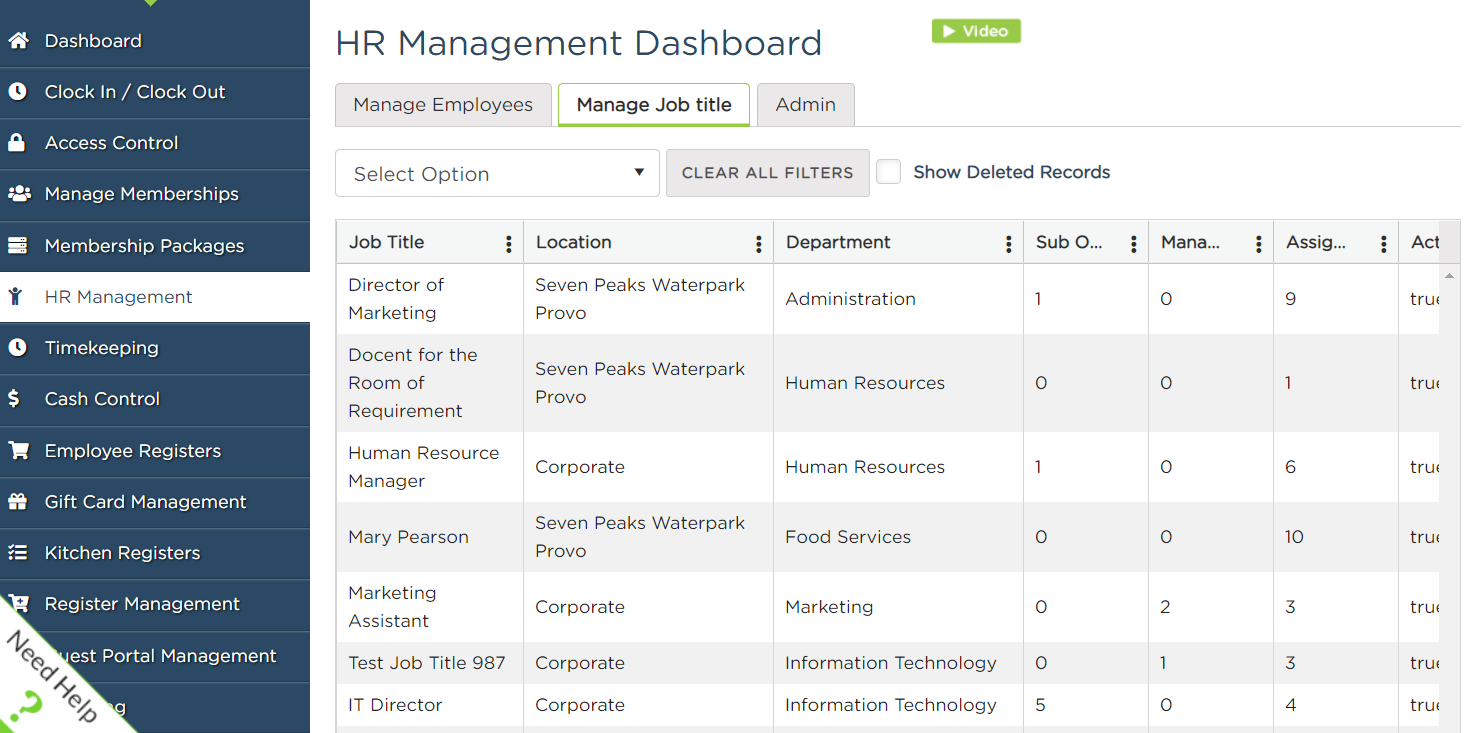Screen dimensions: 1477x733
Task: Click the HR Management person icon
Action: (15, 297)
